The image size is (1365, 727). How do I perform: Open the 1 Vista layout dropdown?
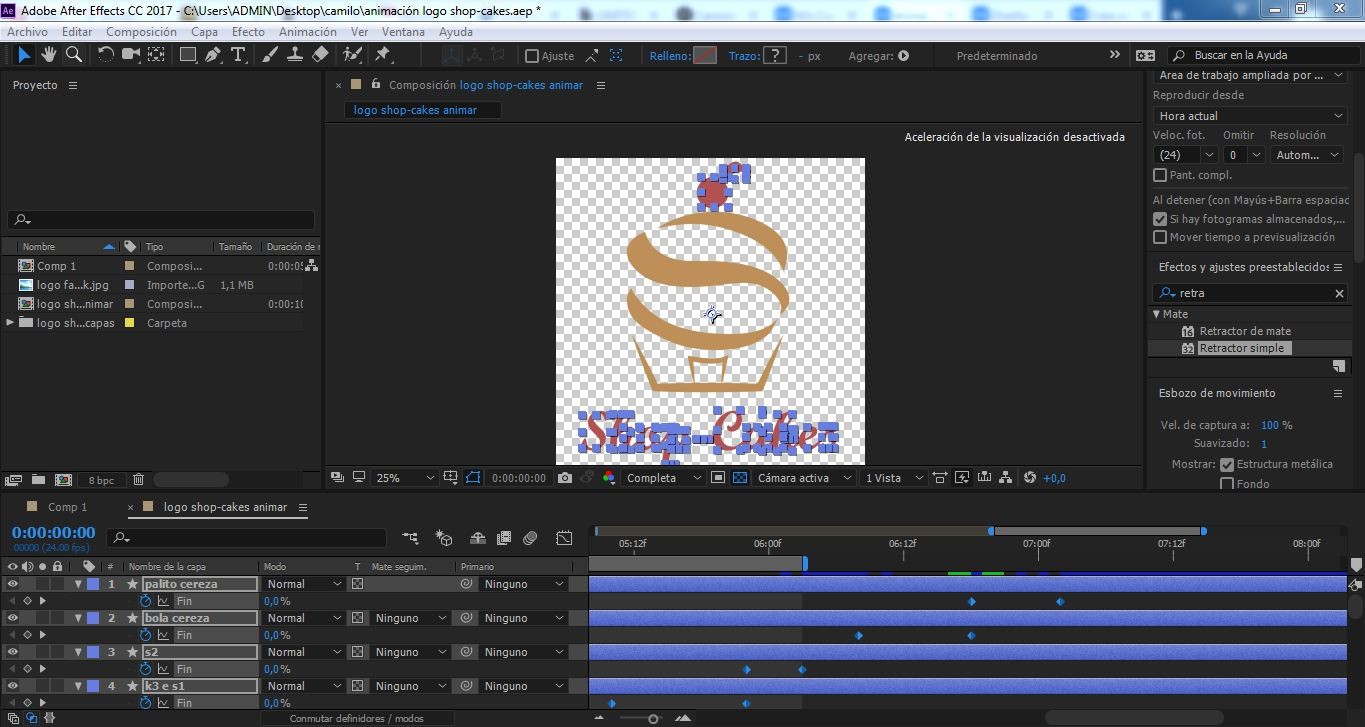[894, 478]
